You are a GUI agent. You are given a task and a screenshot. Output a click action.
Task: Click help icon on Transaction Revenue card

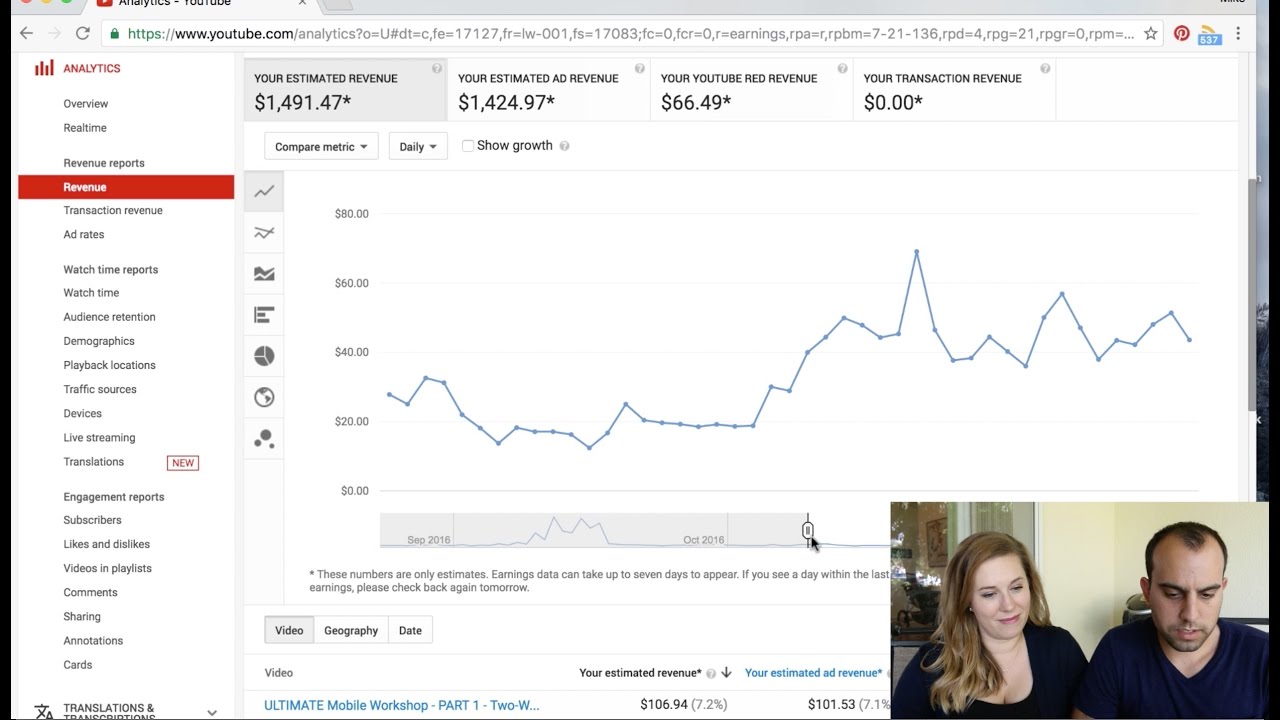[x=1045, y=69]
